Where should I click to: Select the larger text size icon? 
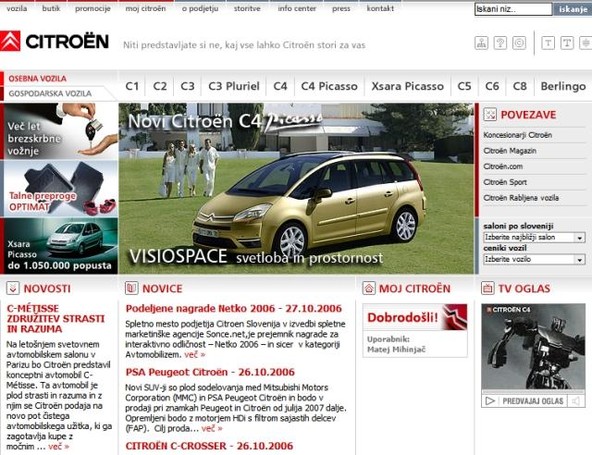(567, 43)
